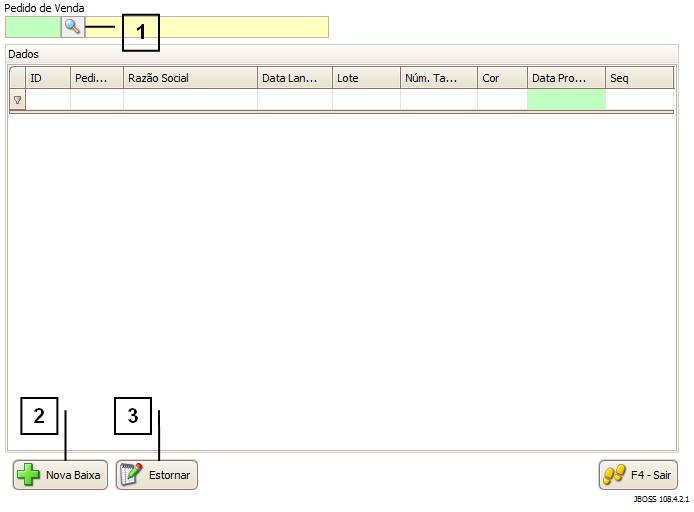
Task: Sort by the Data Pro... column header
Action: [566, 78]
